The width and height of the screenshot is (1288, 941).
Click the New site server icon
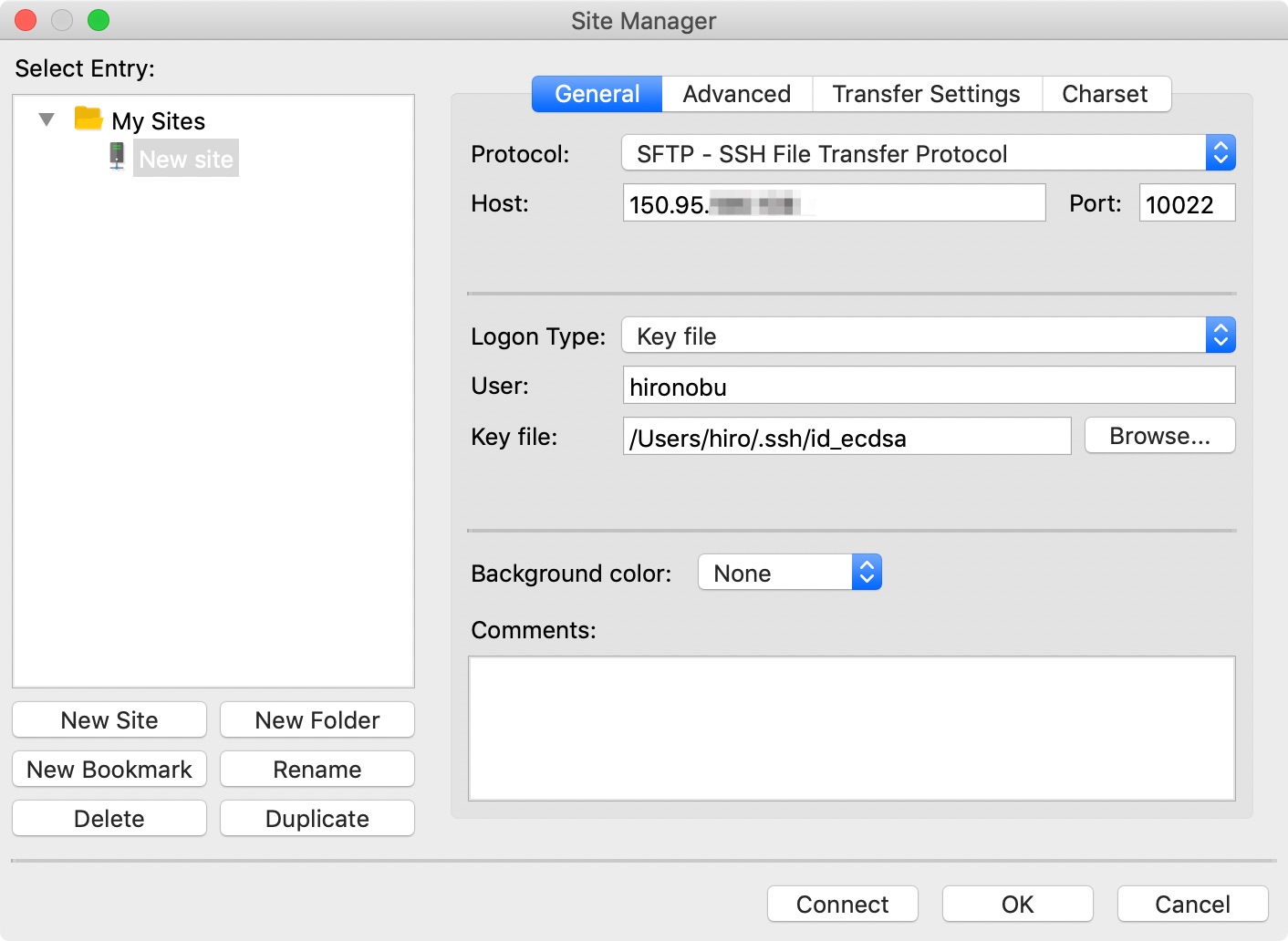[x=117, y=156]
